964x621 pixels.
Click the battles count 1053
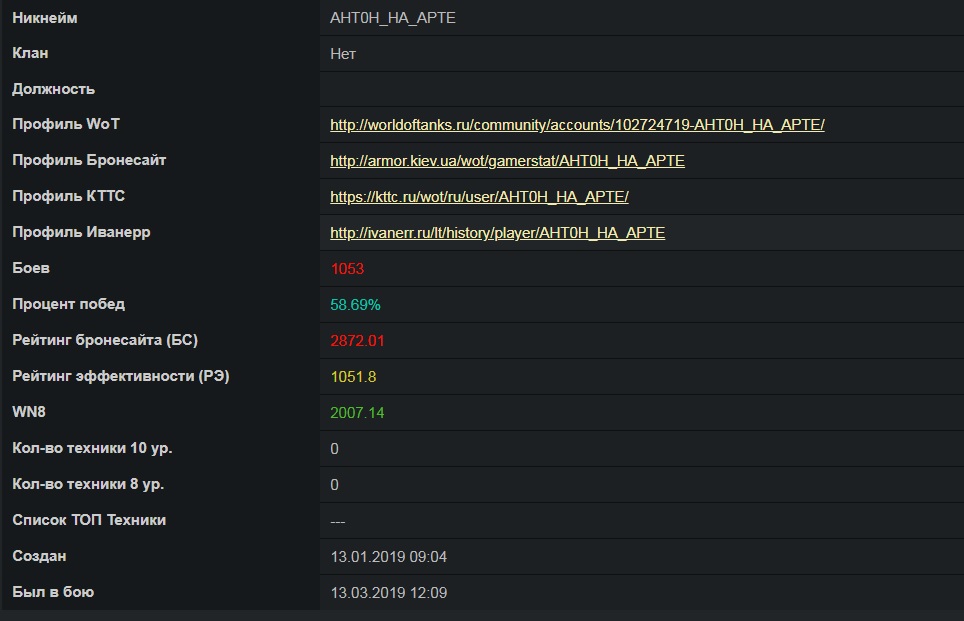[347, 269]
